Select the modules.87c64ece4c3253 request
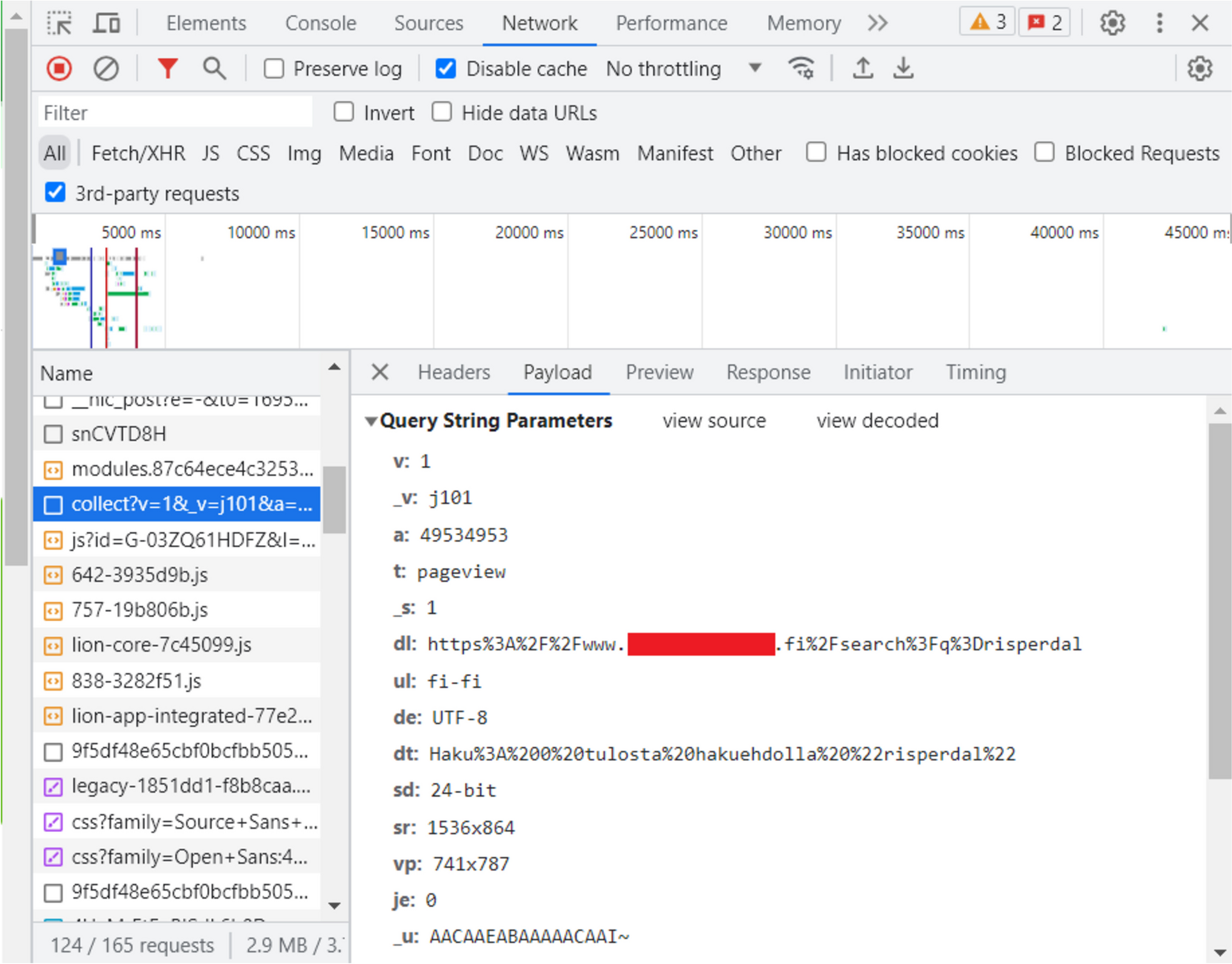Screen dimensions: 1232x964 [176, 469]
